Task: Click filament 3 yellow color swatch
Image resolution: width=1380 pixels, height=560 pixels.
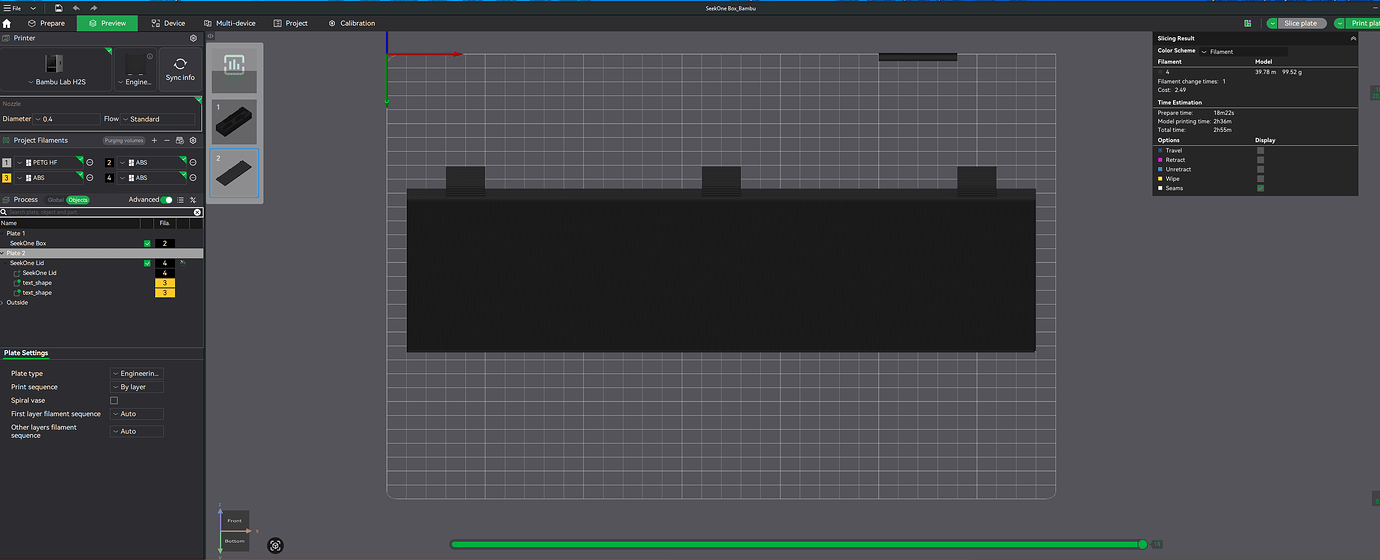Action: 7,178
